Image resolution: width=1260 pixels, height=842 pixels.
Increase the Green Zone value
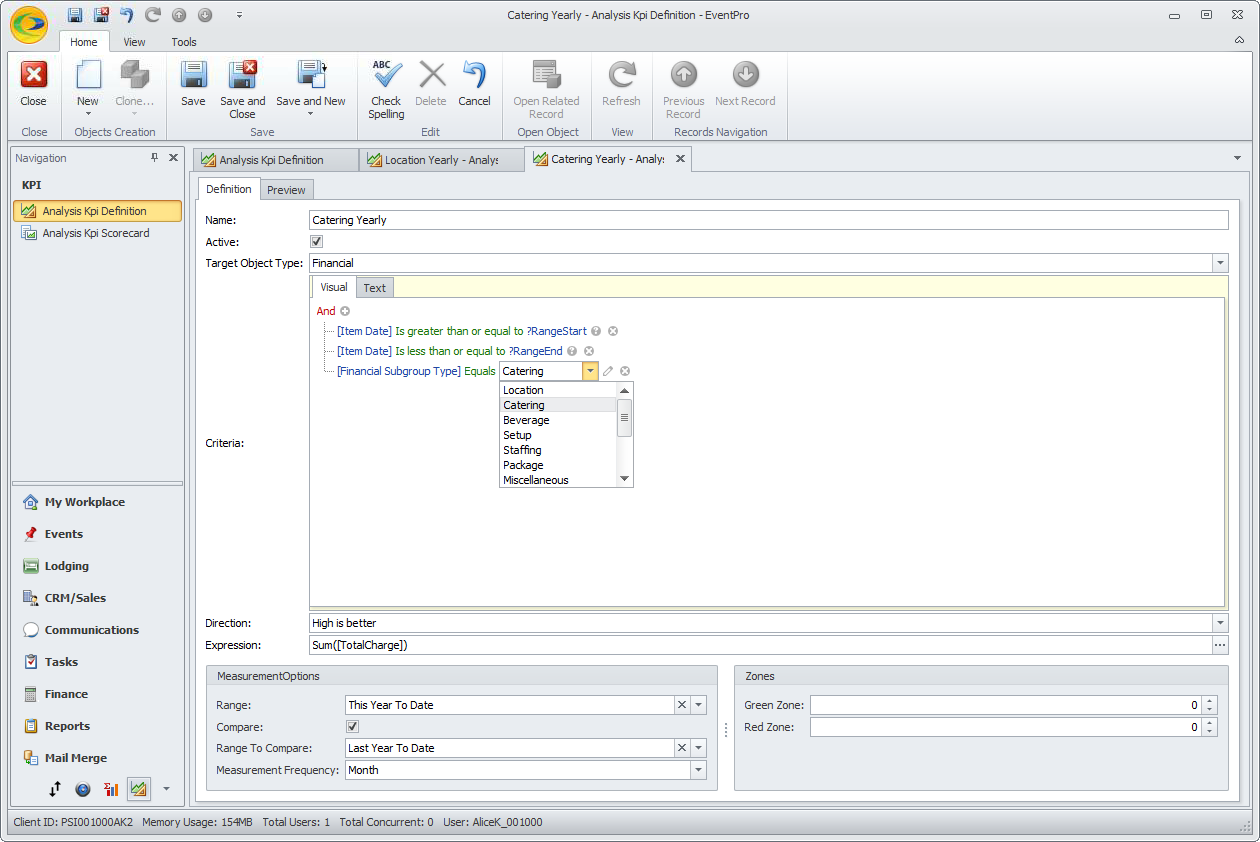pyautogui.click(x=1210, y=701)
